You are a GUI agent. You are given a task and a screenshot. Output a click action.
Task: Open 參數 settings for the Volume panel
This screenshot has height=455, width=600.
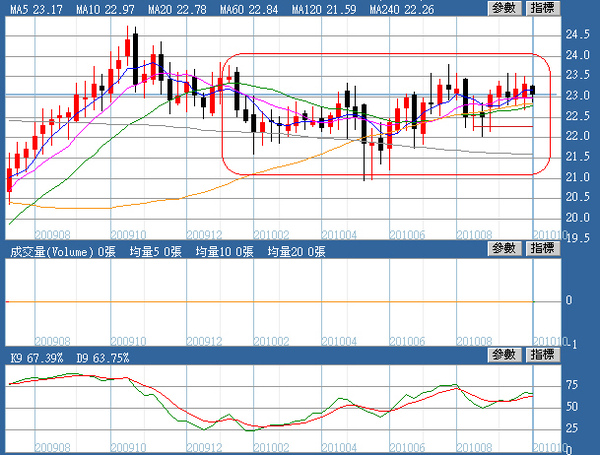[504, 248]
